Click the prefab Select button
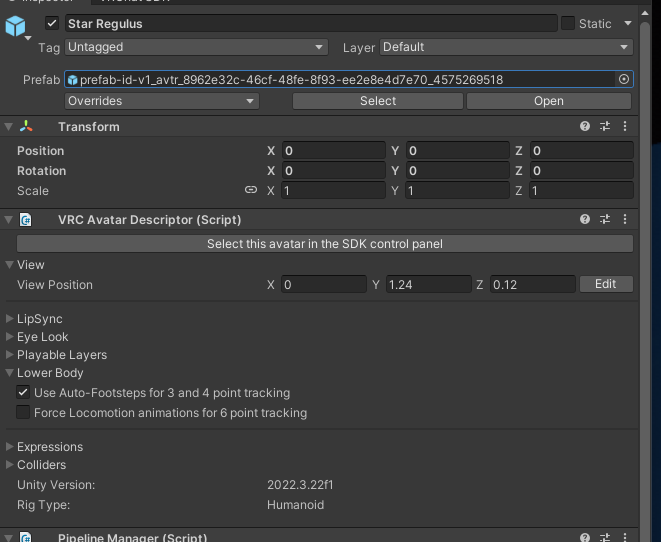 coord(378,101)
